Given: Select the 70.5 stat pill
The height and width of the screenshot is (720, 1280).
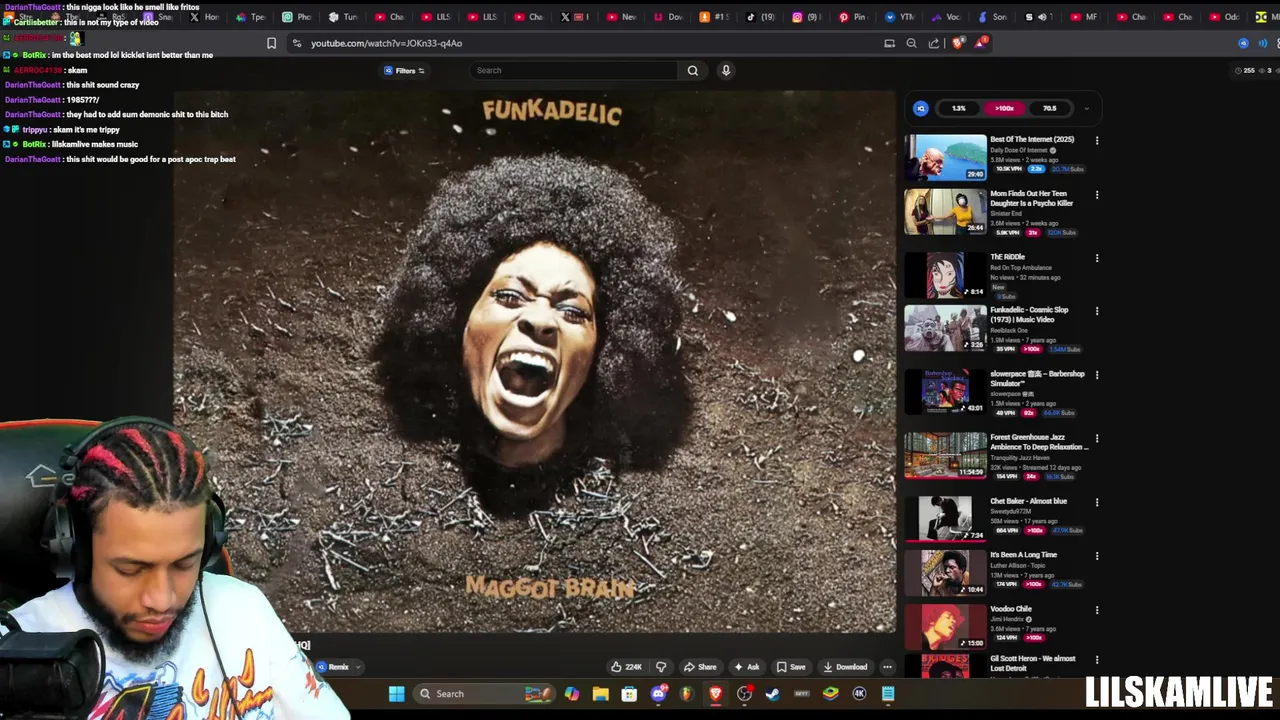Looking at the screenshot, I should 1049,108.
